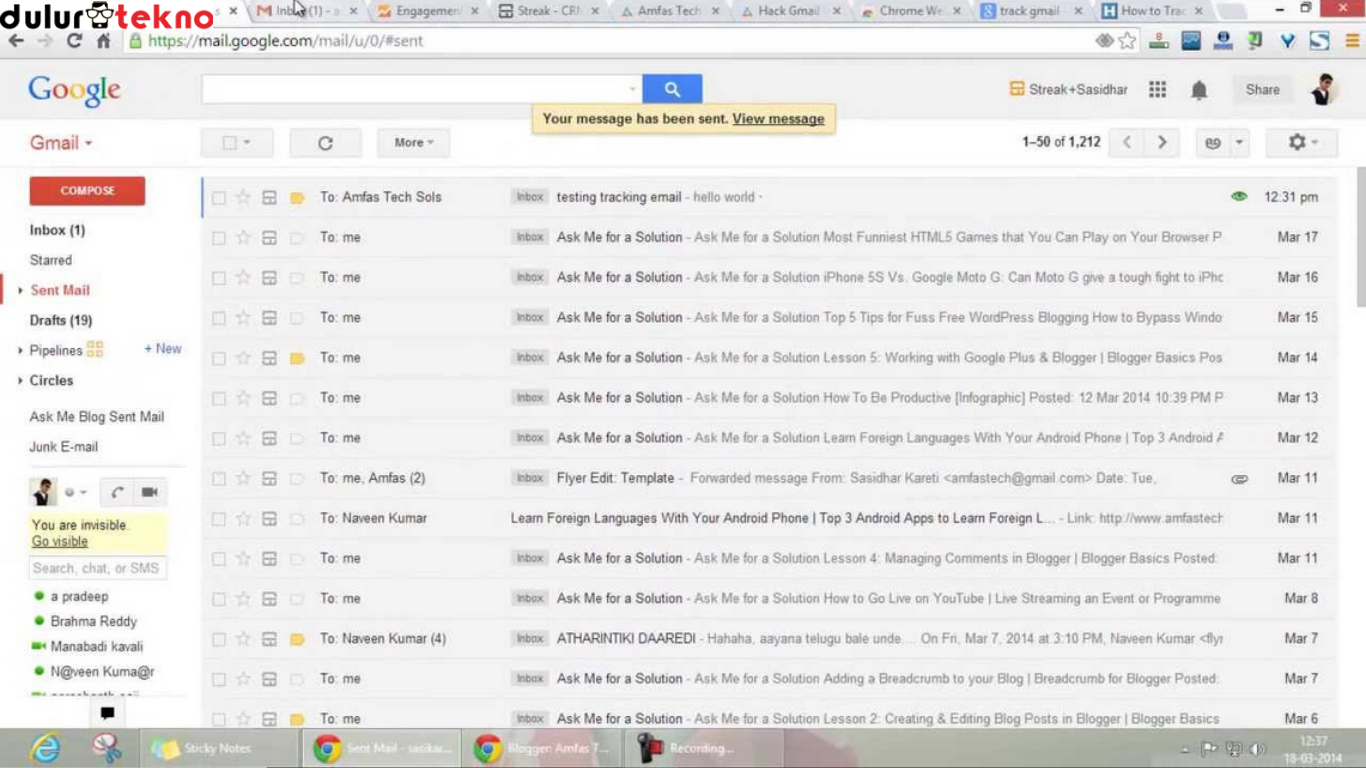Star the Flyer Edit: Template email

(243, 479)
